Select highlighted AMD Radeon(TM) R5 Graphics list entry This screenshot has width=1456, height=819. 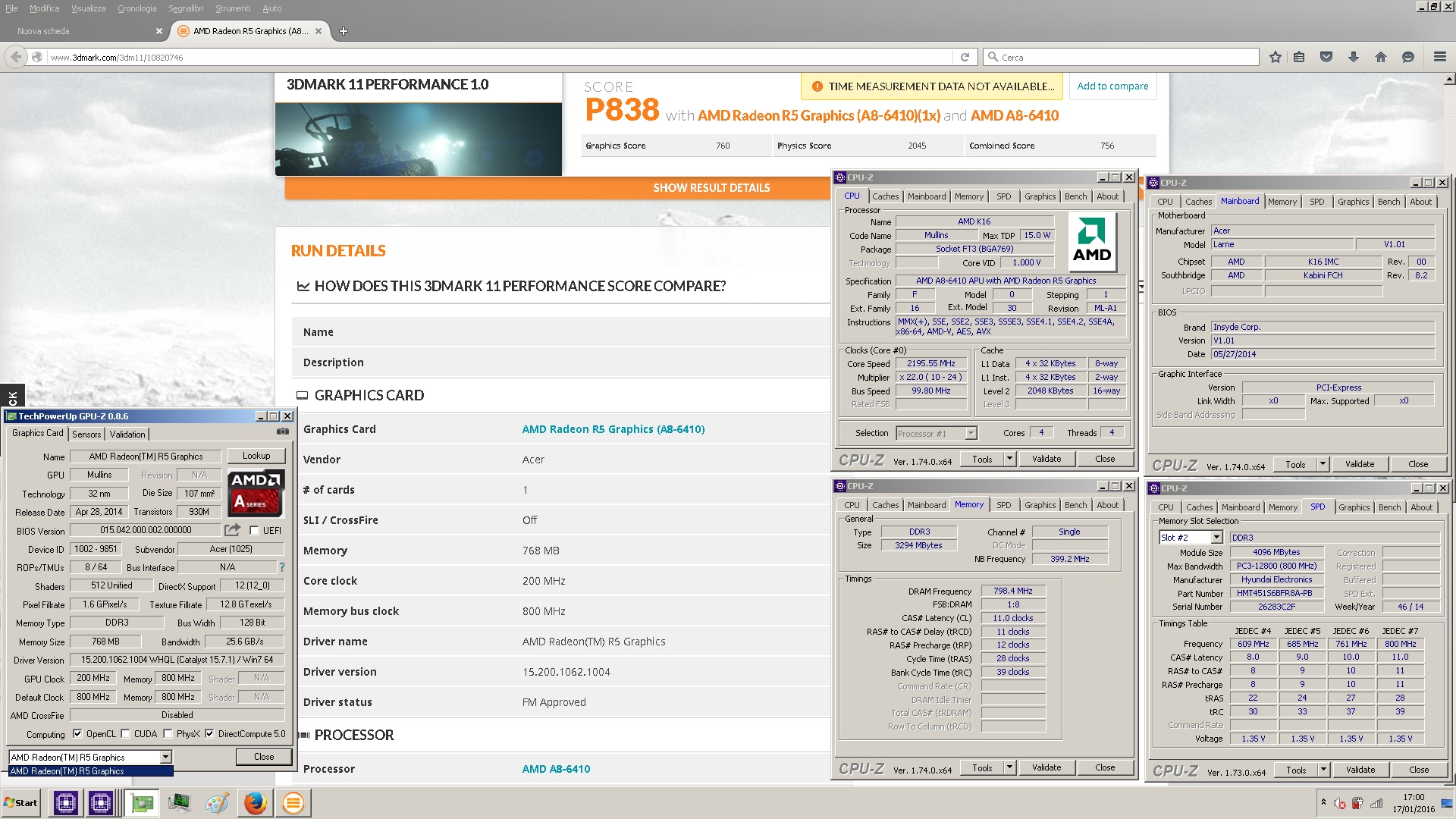(x=91, y=771)
